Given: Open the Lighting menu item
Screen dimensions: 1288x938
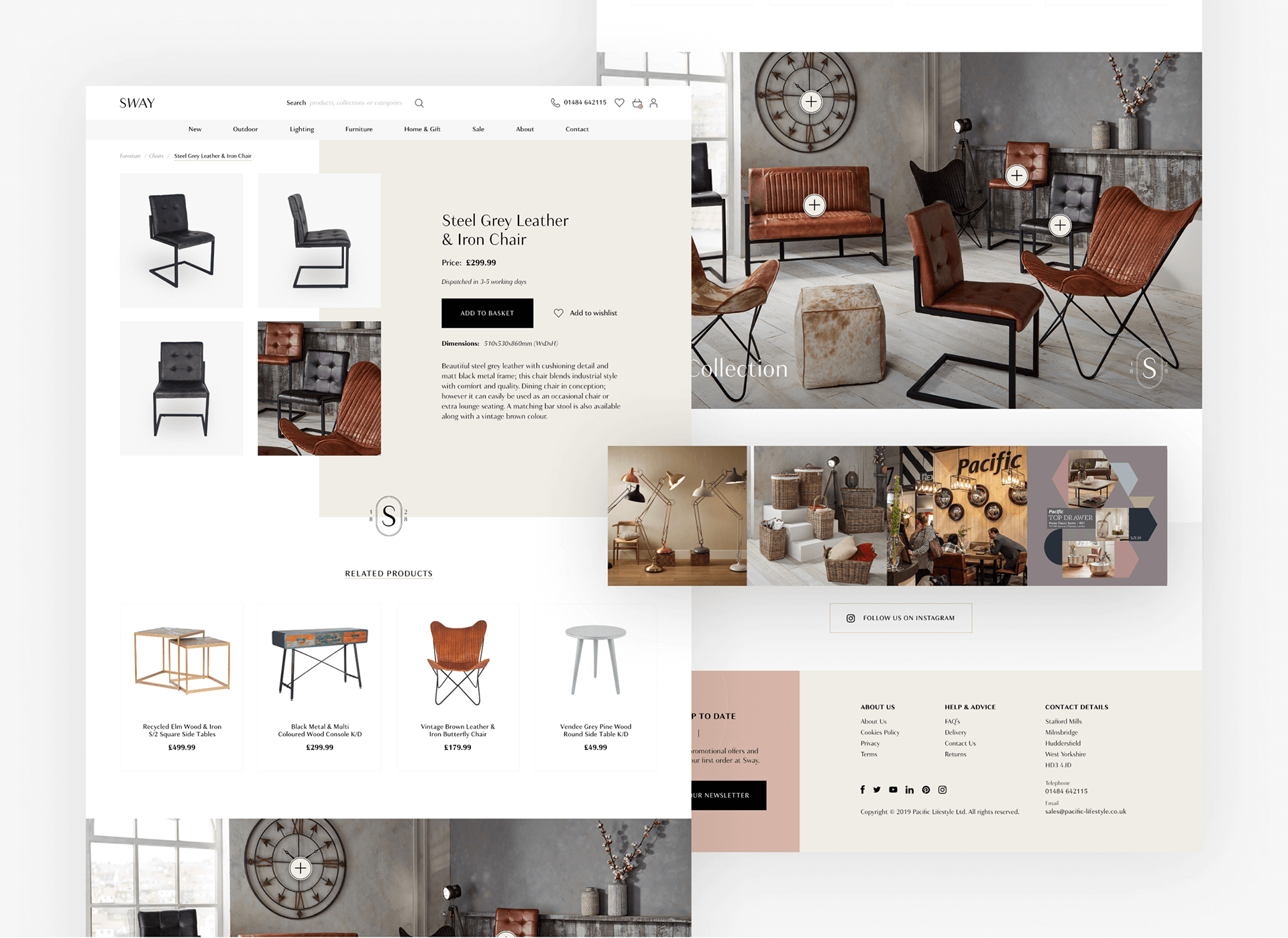Looking at the screenshot, I should click(x=302, y=129).
